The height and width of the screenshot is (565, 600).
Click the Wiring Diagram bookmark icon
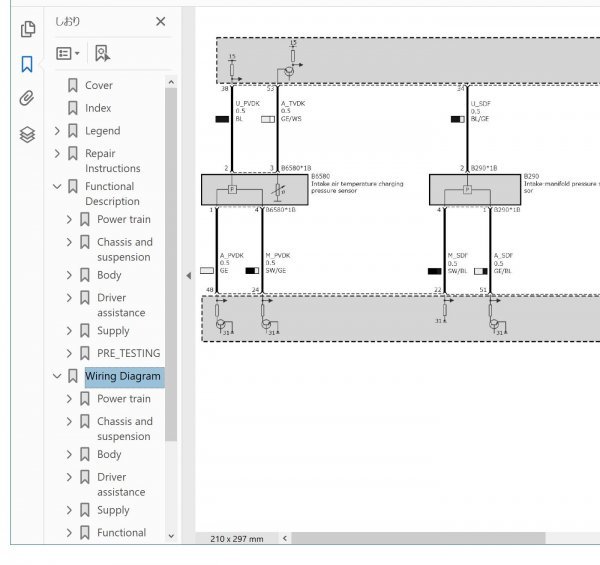[73, 376]
